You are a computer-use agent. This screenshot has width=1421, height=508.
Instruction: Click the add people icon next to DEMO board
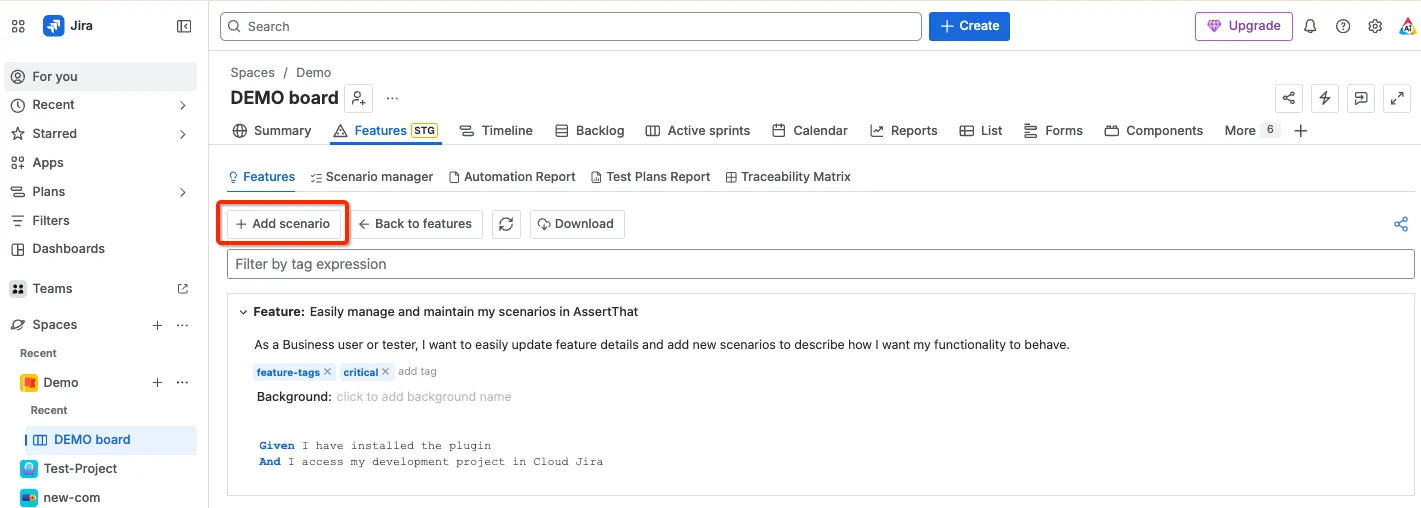pos(358,98)
